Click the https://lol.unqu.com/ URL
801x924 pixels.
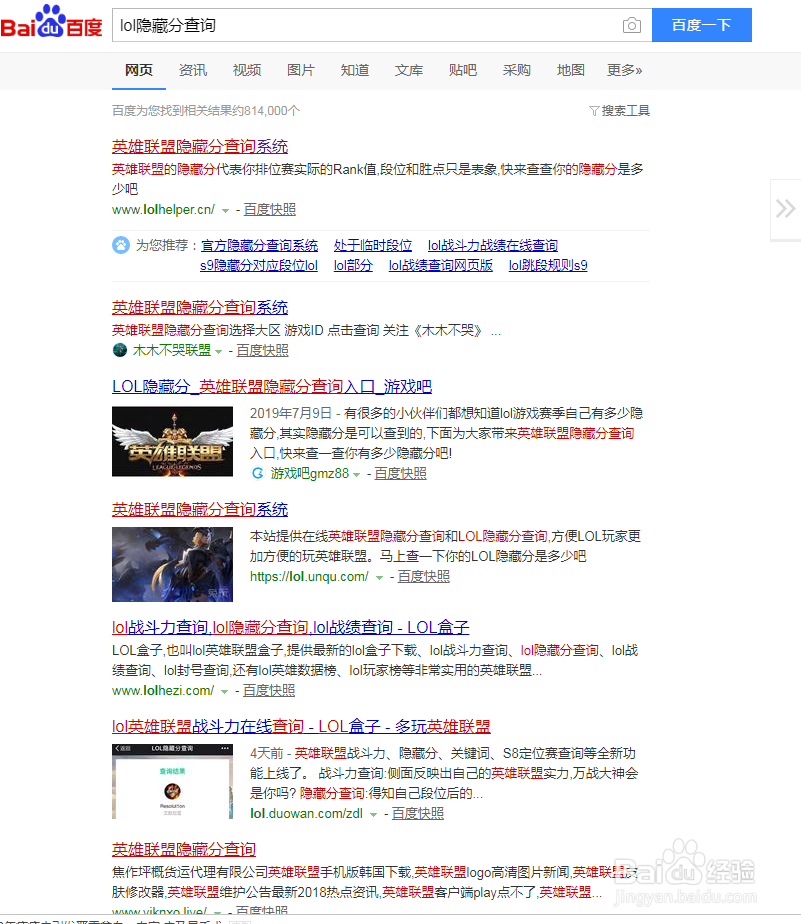[x=309, y=576]
